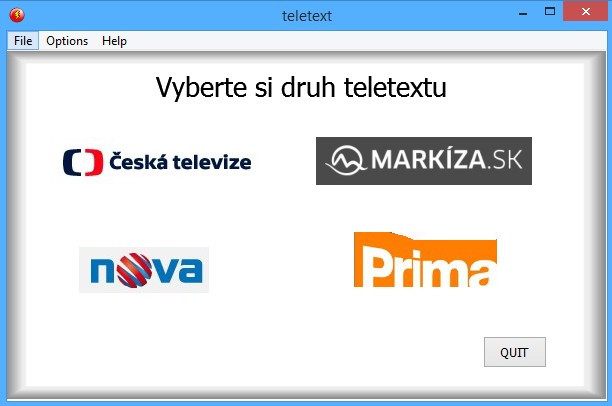Open the Options menu

tap(67, 41)
